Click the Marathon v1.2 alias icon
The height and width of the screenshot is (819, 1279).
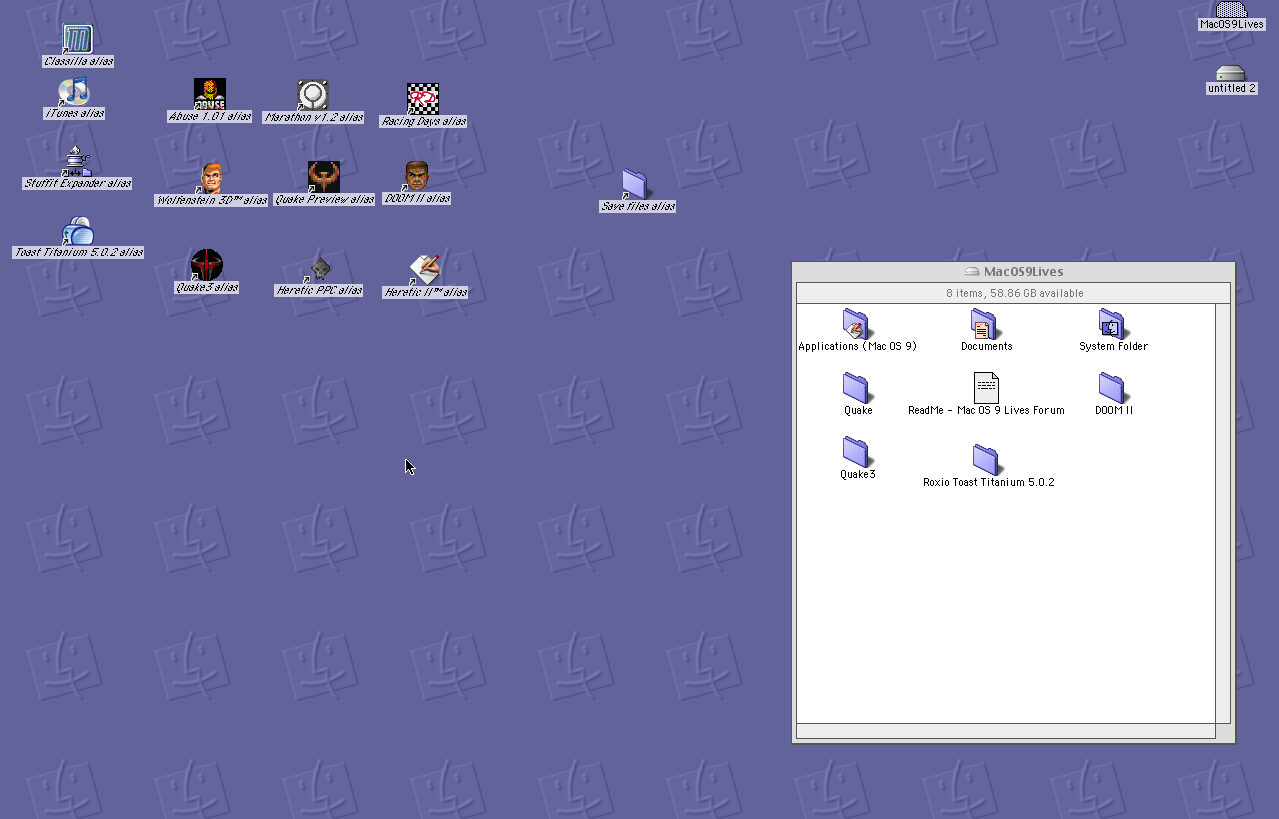click(313, 95)
